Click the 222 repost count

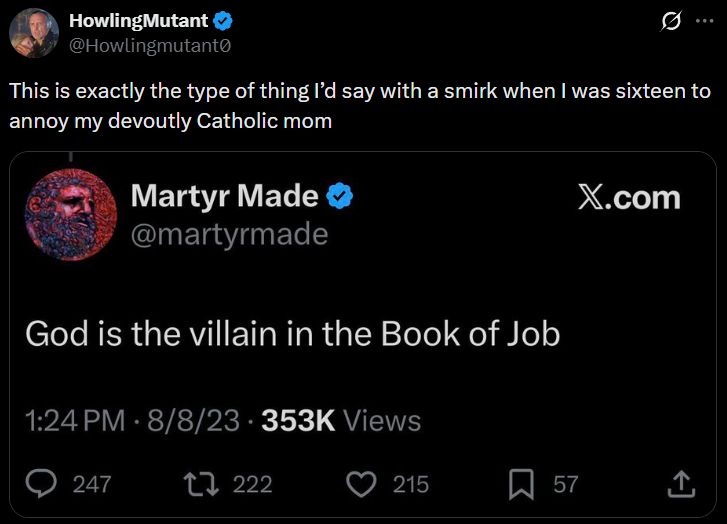pyautogui.click(x=252, y=484)
